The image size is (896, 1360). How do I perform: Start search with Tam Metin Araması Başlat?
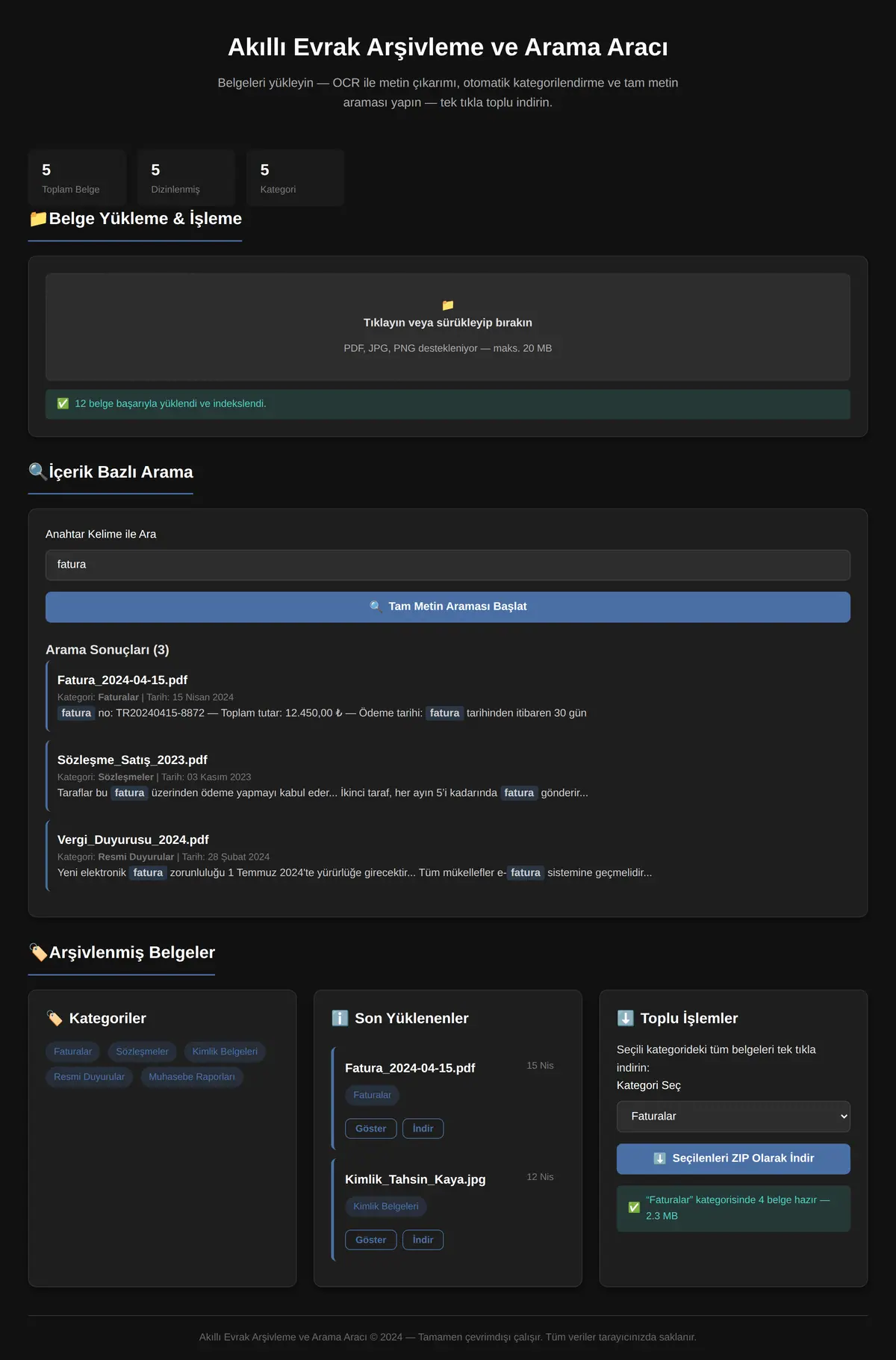448,607
